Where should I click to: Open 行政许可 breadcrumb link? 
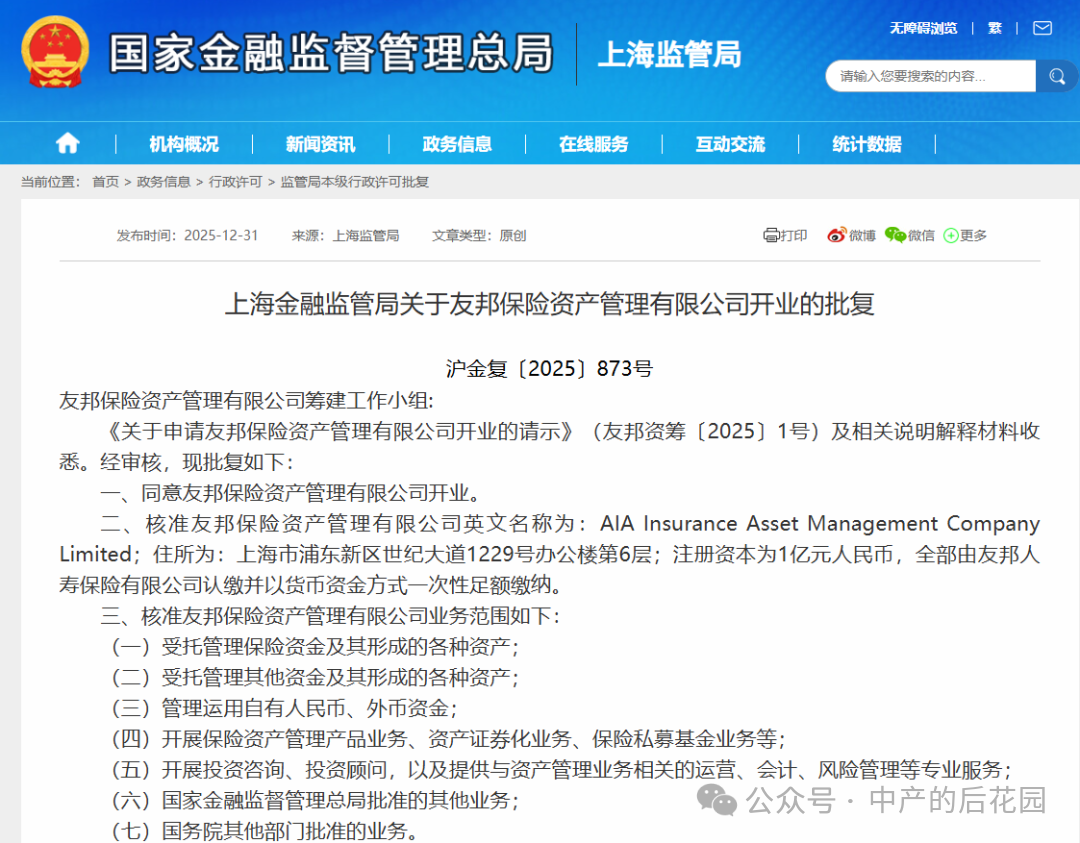[236, 182]
